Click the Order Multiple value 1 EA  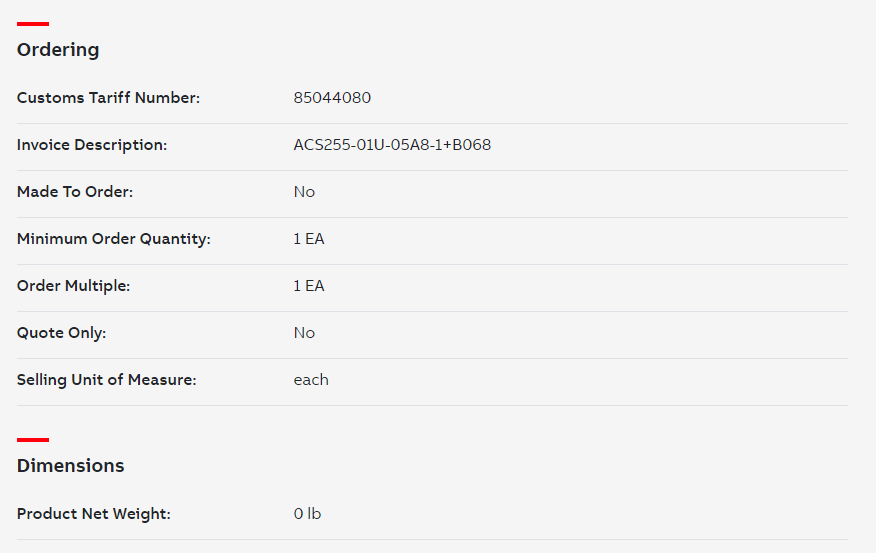tap(309, 285)
